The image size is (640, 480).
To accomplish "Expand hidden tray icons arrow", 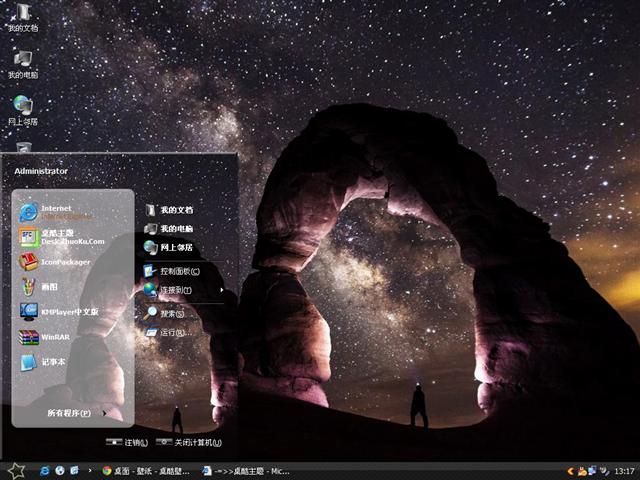I will pos(571,471).
